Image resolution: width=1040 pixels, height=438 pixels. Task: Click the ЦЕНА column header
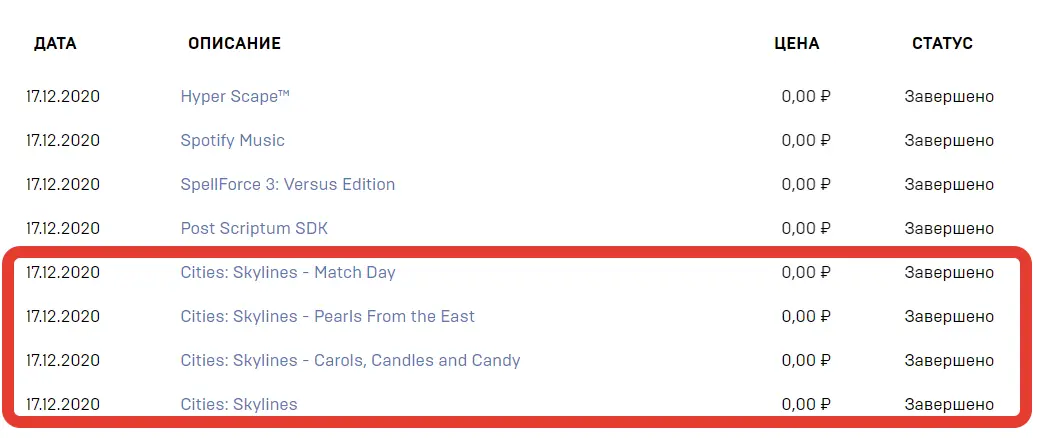(797, 44)
